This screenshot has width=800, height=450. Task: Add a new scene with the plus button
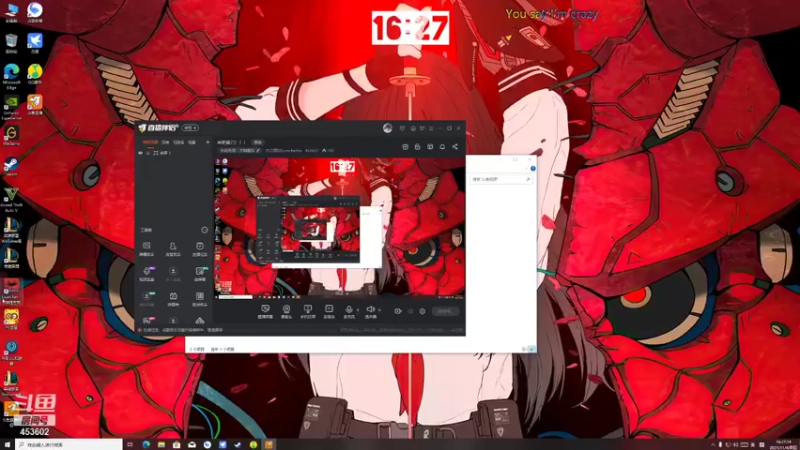tap(208, 142)
